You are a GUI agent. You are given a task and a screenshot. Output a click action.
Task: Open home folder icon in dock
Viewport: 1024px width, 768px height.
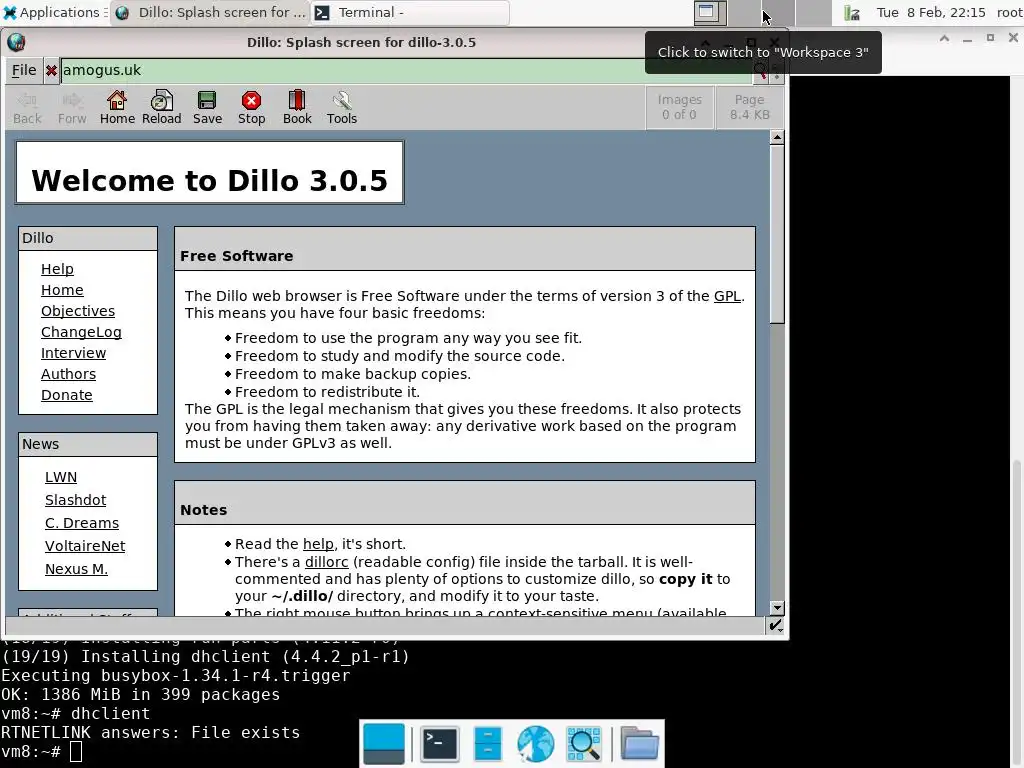click(639, 743)
